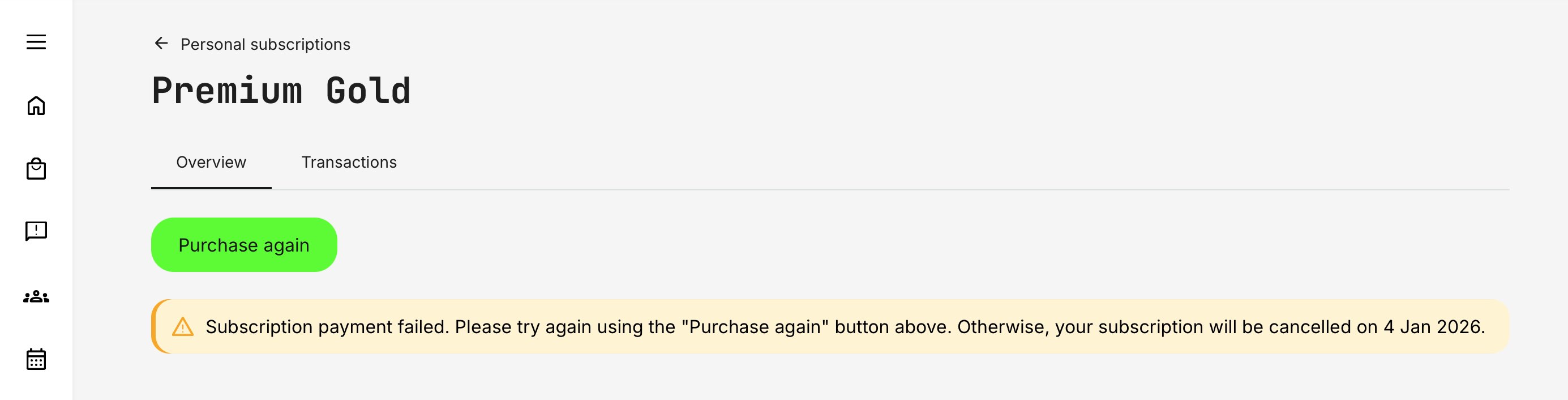Image resolution: width=1568 pixels, height=400 pixels.
Task: Click the Personal subscriptions breadcrumb text
Action: [x=265, y=44]
